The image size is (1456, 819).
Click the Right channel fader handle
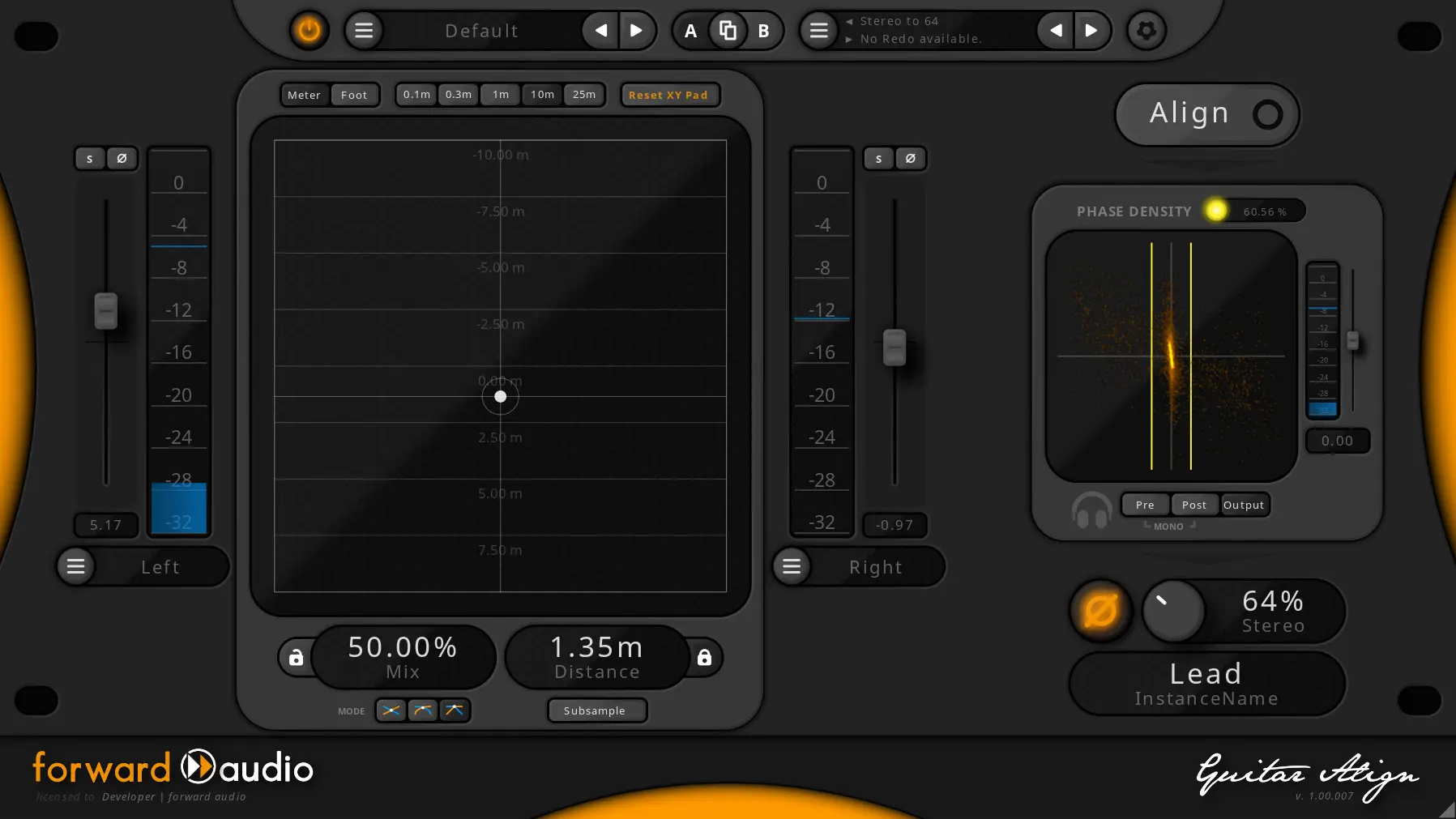pos(894,348)
